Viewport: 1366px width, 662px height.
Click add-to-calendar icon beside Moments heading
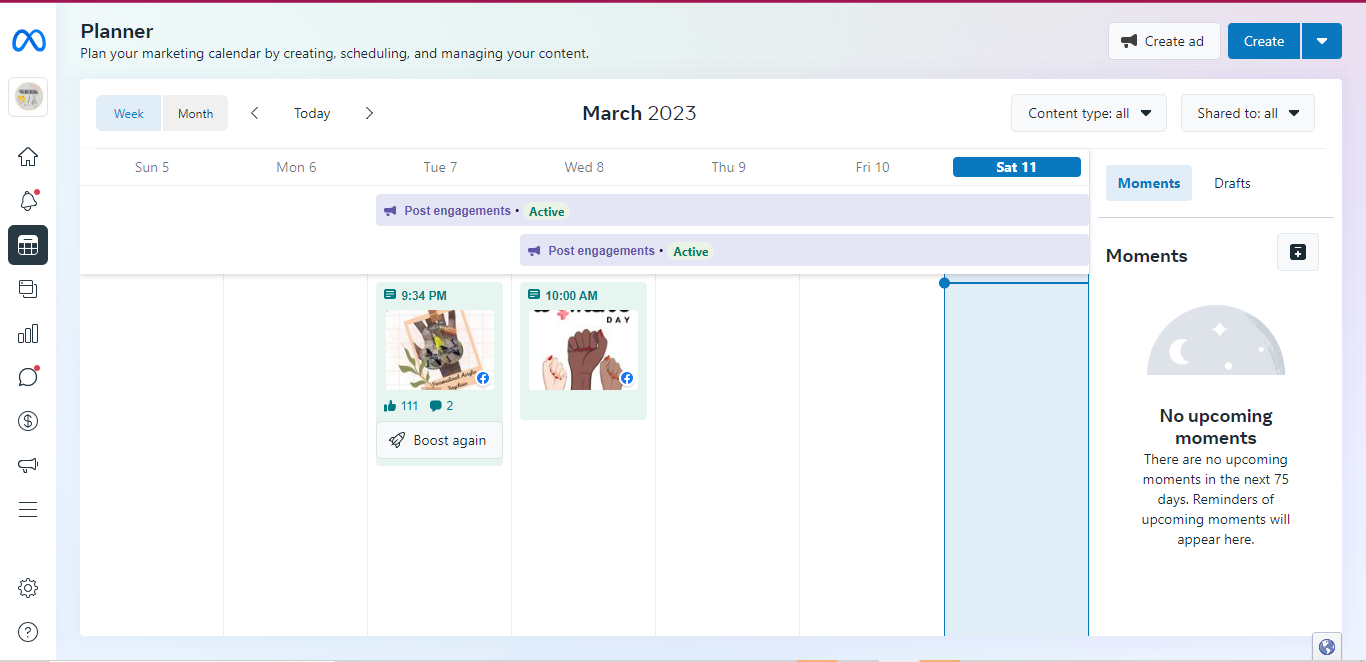pos(1298,252)
